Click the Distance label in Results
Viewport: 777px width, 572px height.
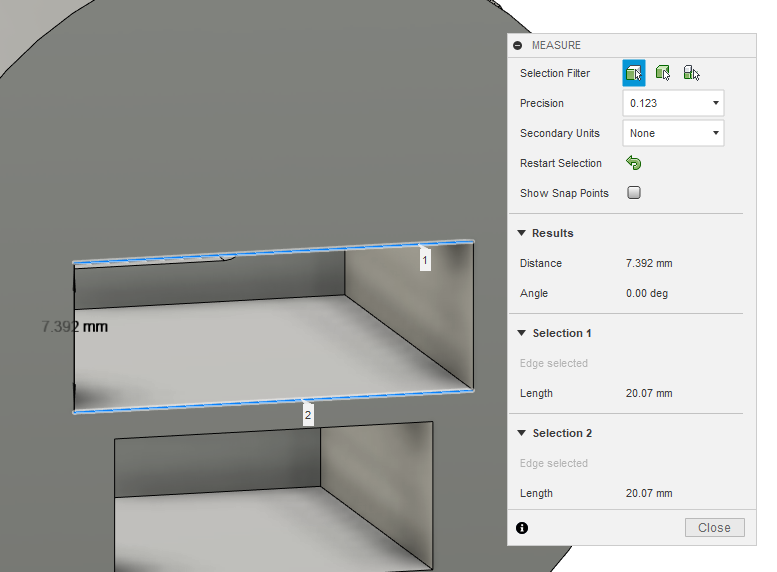coord(541,263)
